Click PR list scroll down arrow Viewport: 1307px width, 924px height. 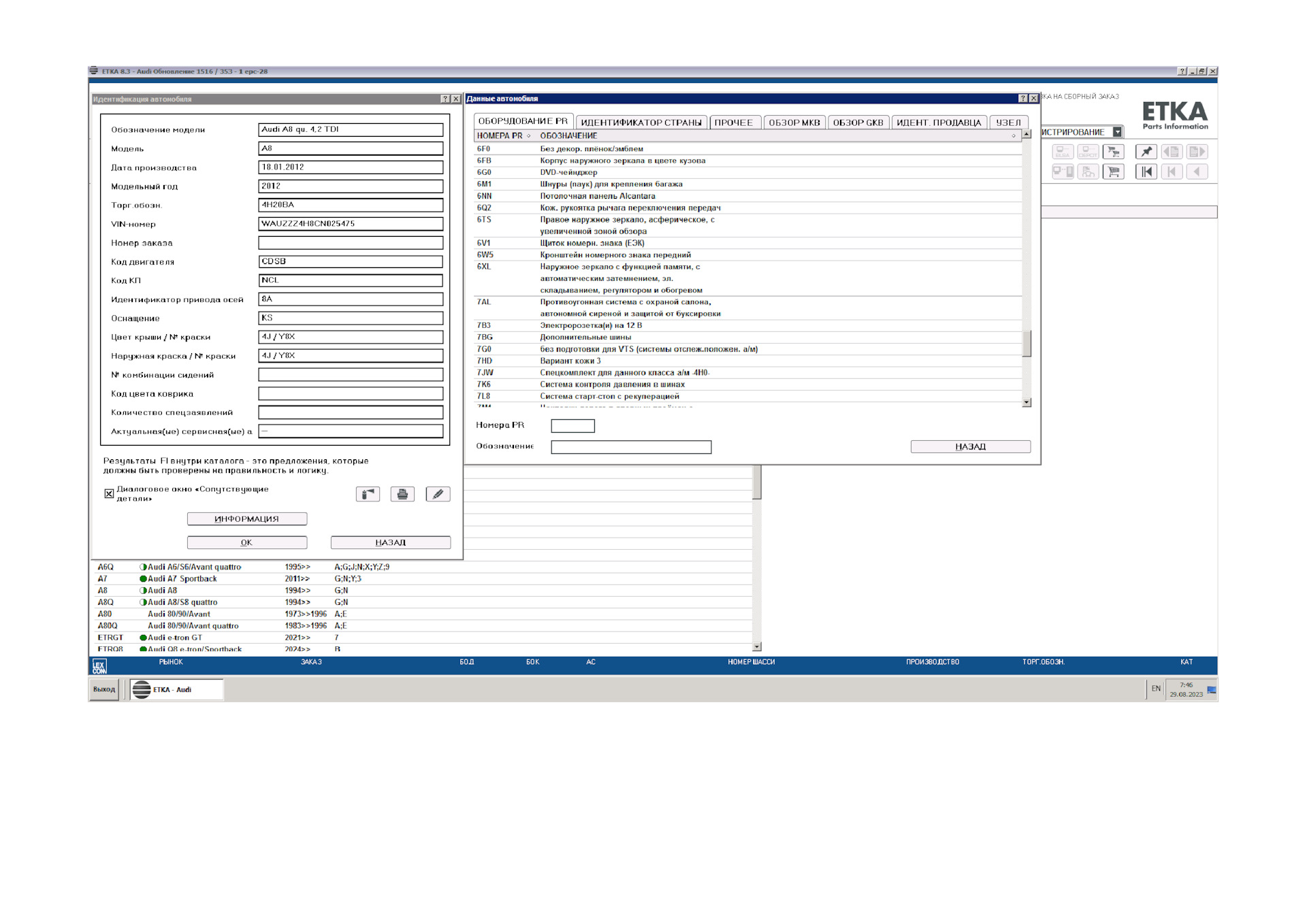click(1027, 403)
